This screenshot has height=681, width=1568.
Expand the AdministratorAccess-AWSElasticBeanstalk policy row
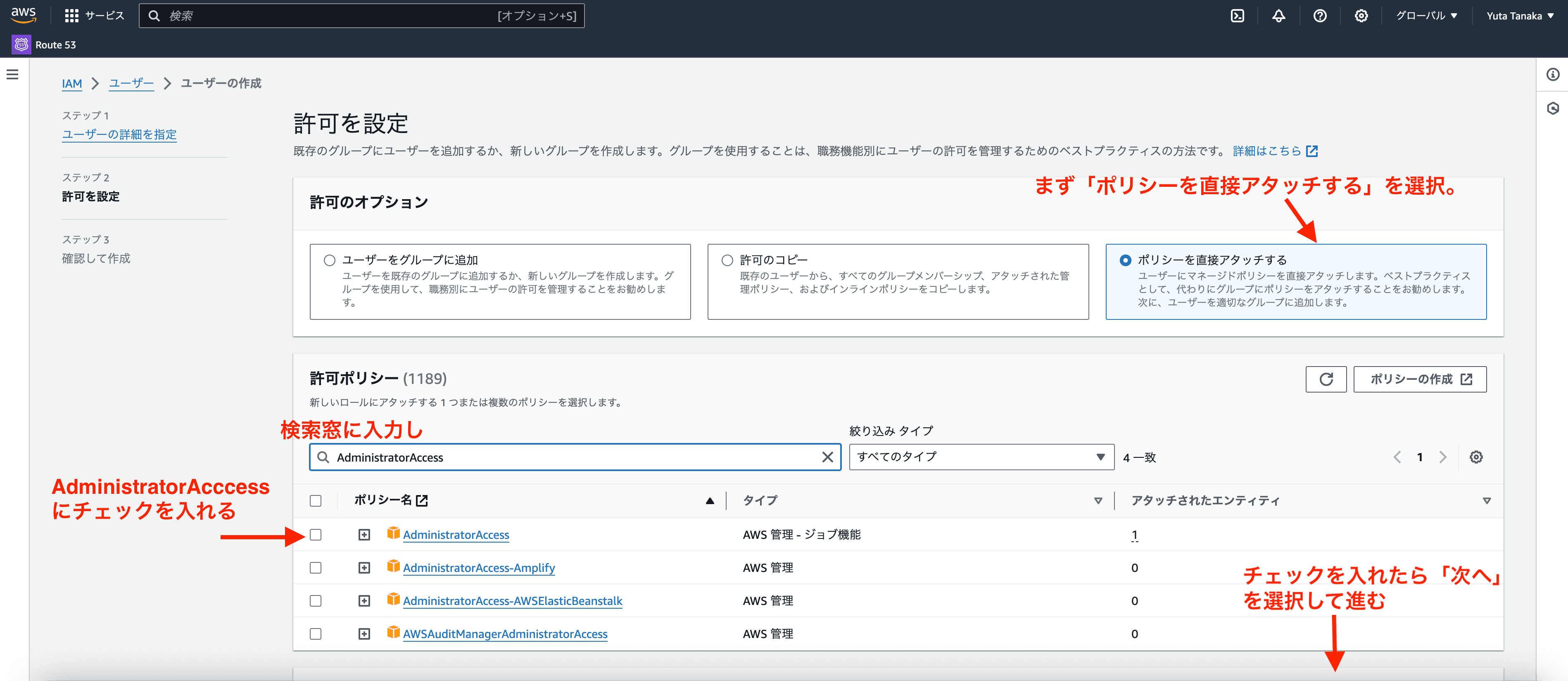(x=364, y=600)
